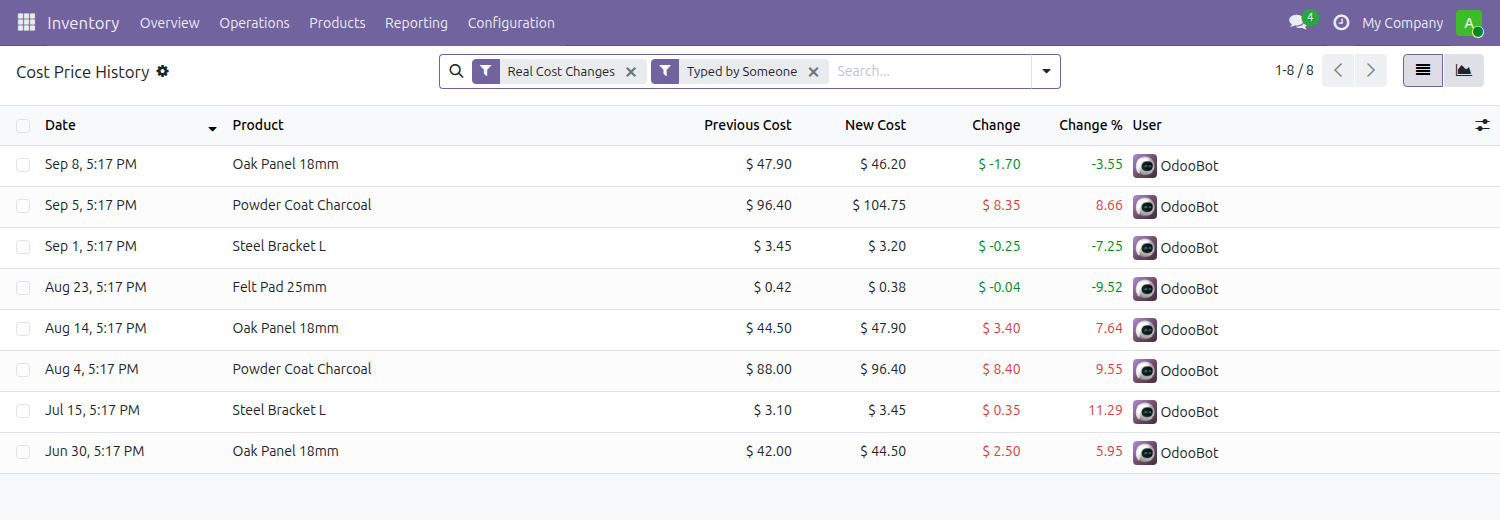Select the Sep 1 Steel Bracket row checkbox

click(23, 247)
